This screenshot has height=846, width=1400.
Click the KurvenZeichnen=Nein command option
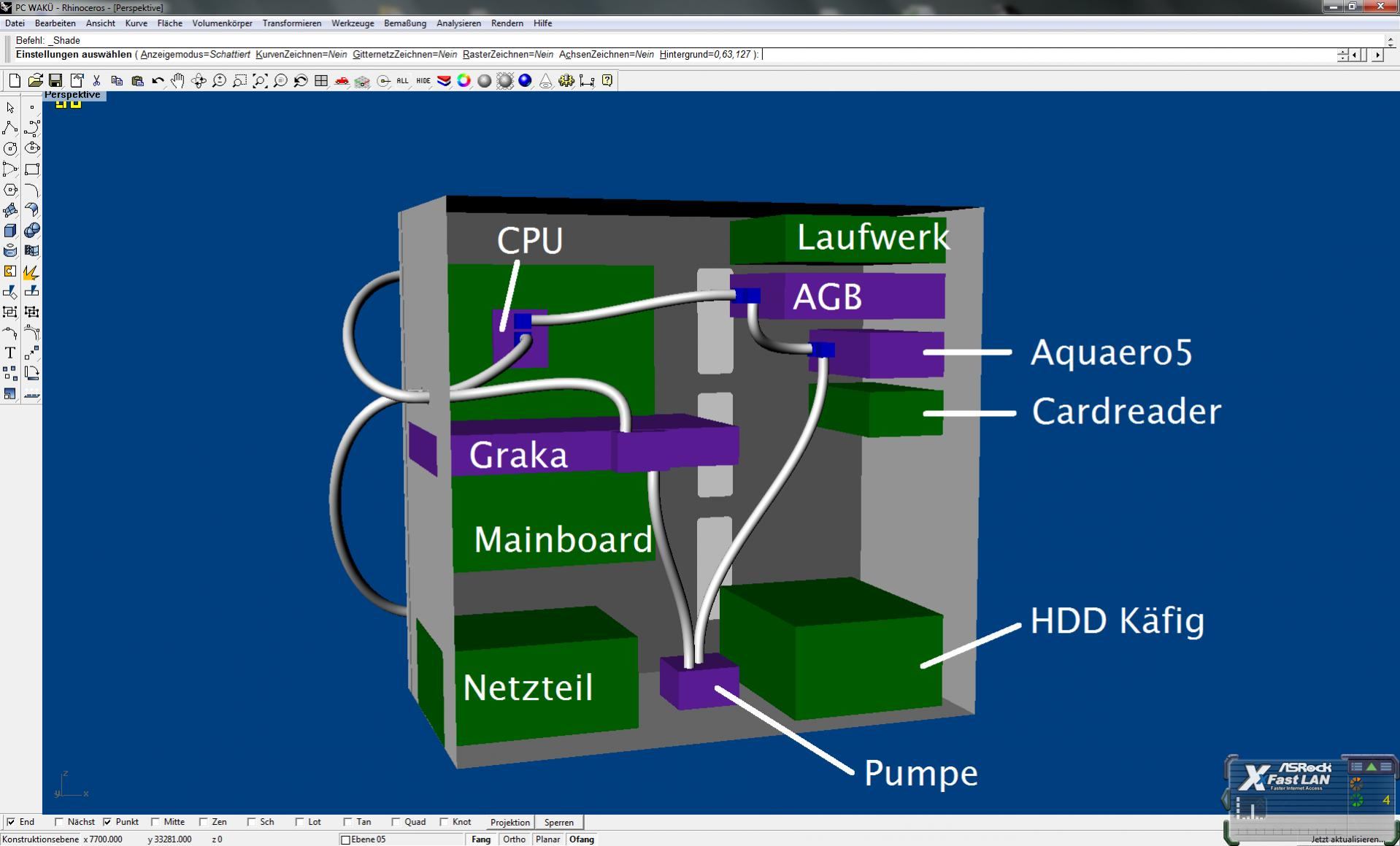[x=301, y=55]
